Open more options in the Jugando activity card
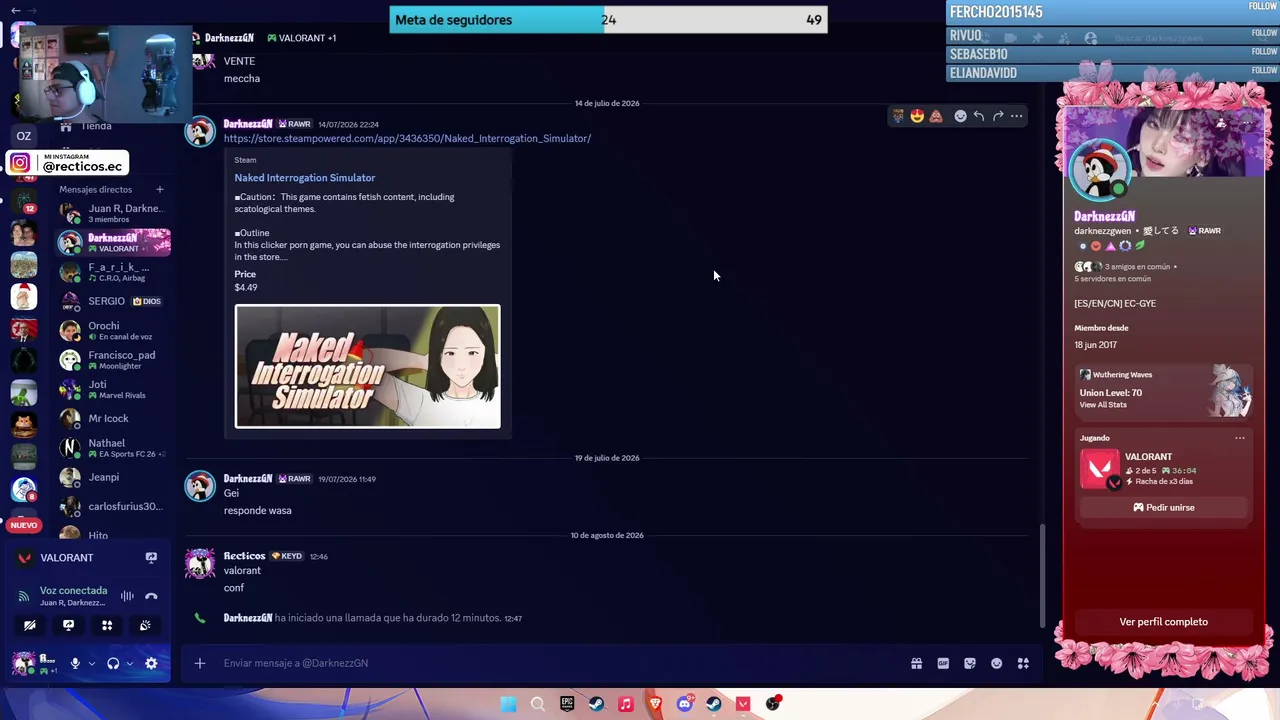 point(1240,438)
